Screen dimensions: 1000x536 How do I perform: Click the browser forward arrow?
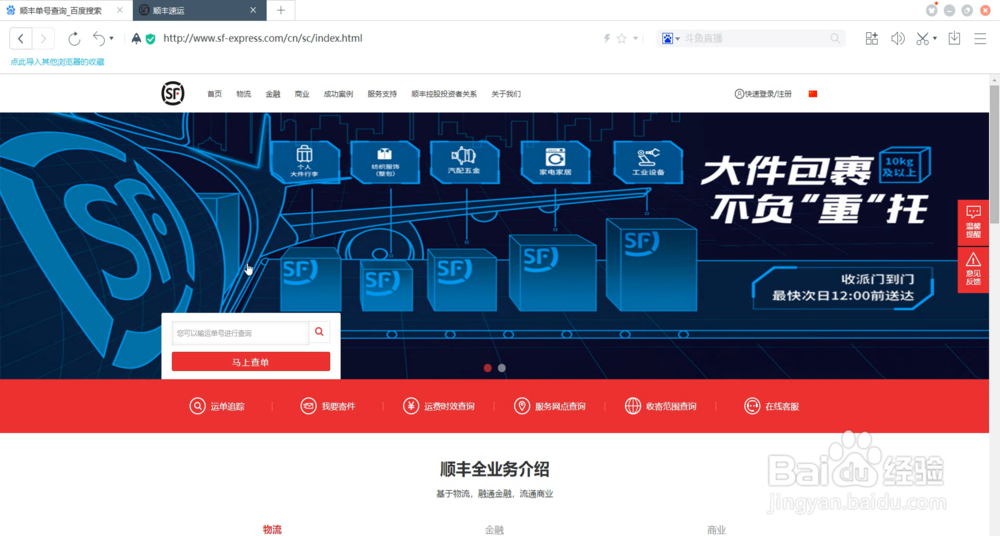pos(43,38)
